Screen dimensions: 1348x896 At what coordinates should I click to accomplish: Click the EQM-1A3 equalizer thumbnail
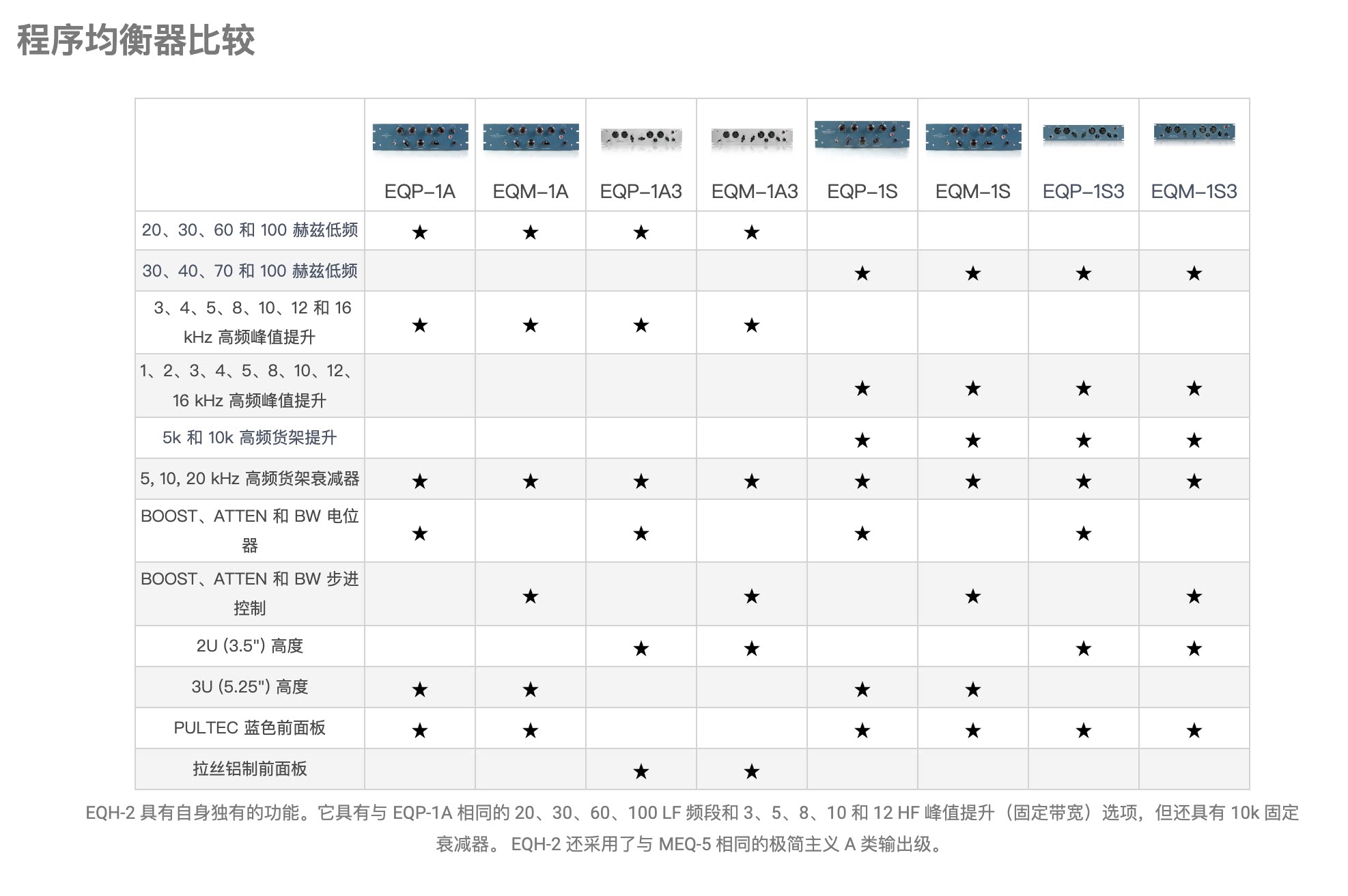[x=752, y=137]
